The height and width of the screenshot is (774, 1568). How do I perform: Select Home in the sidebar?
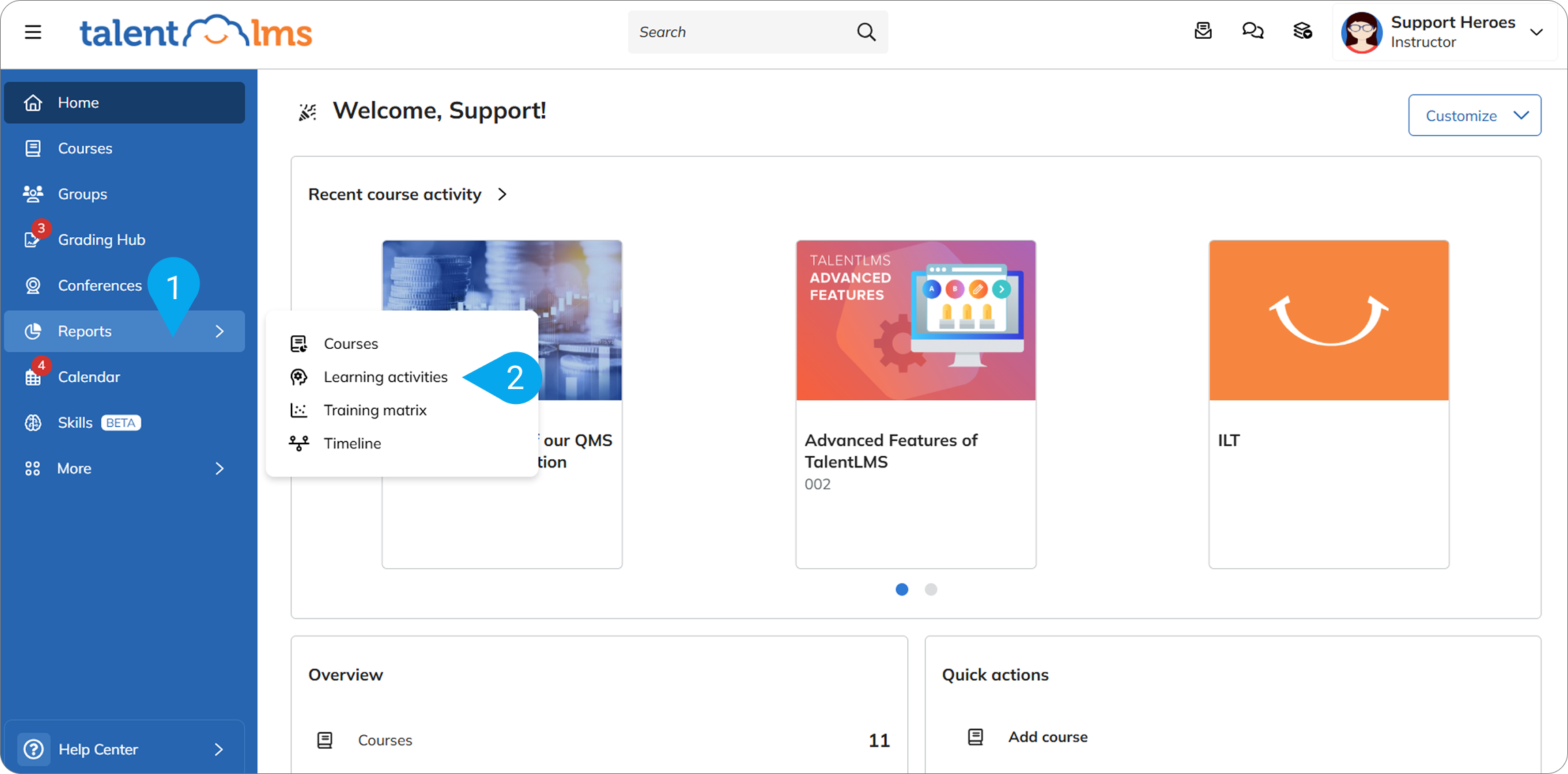pos(125,102)
